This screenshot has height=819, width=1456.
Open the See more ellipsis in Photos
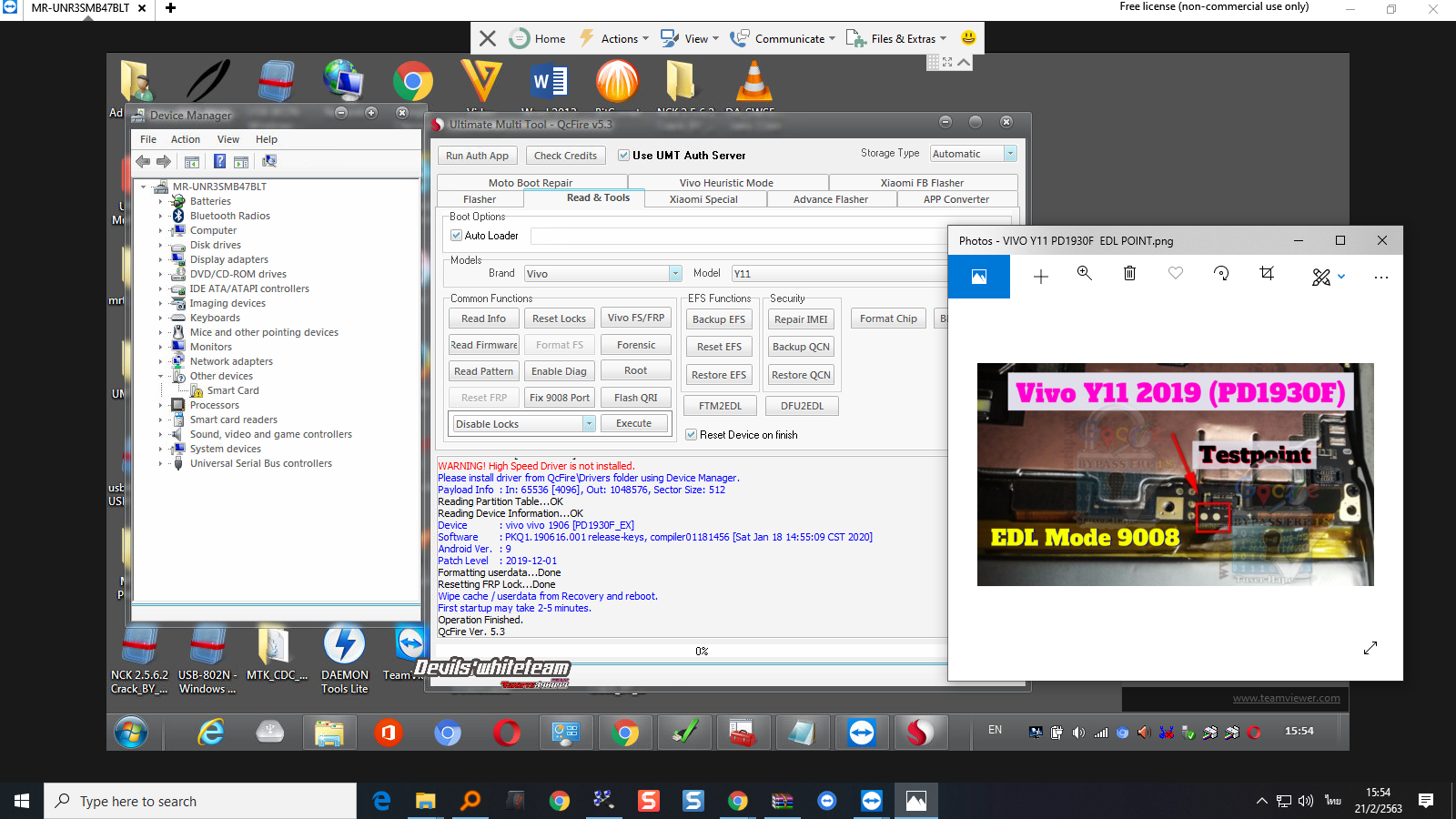tap(1380, 277)
